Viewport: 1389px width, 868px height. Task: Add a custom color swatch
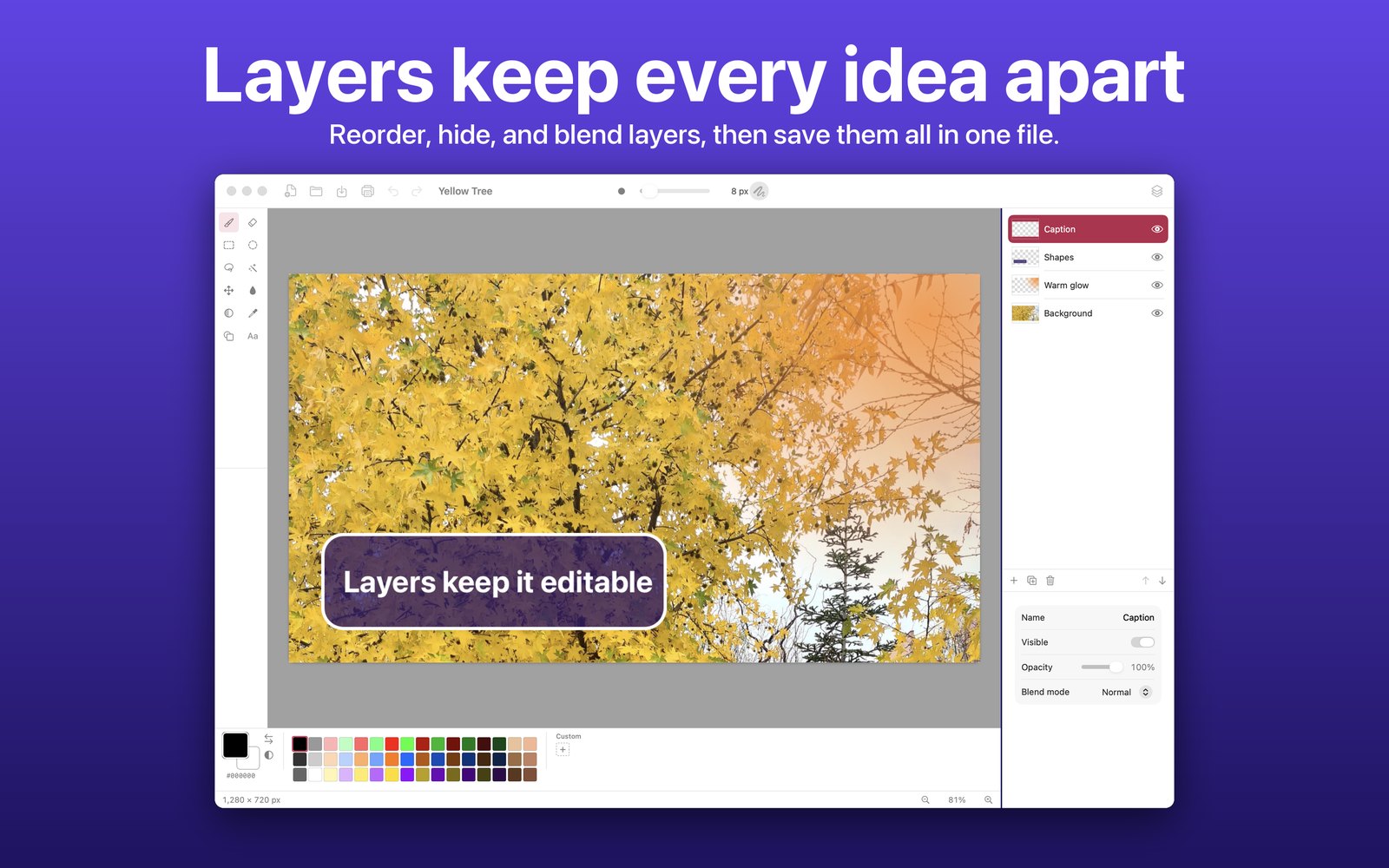(563, 750)
